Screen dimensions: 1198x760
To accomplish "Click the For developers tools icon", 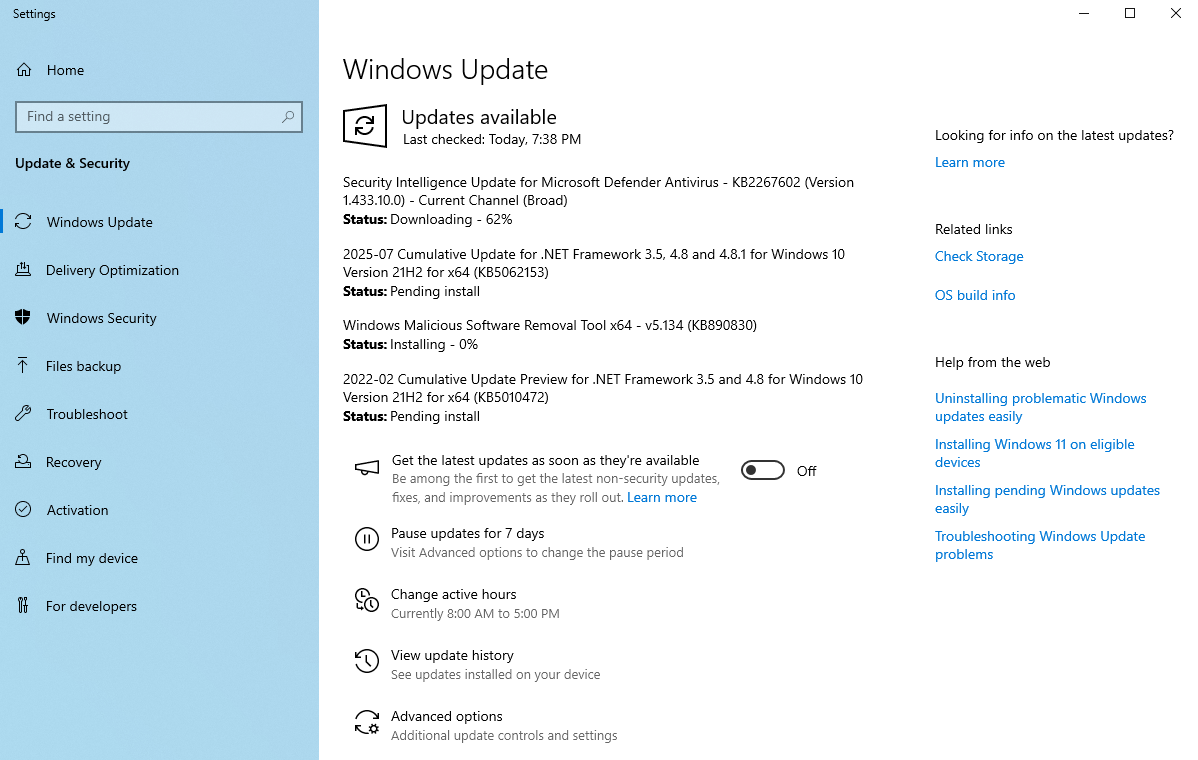I will point(24,606).
